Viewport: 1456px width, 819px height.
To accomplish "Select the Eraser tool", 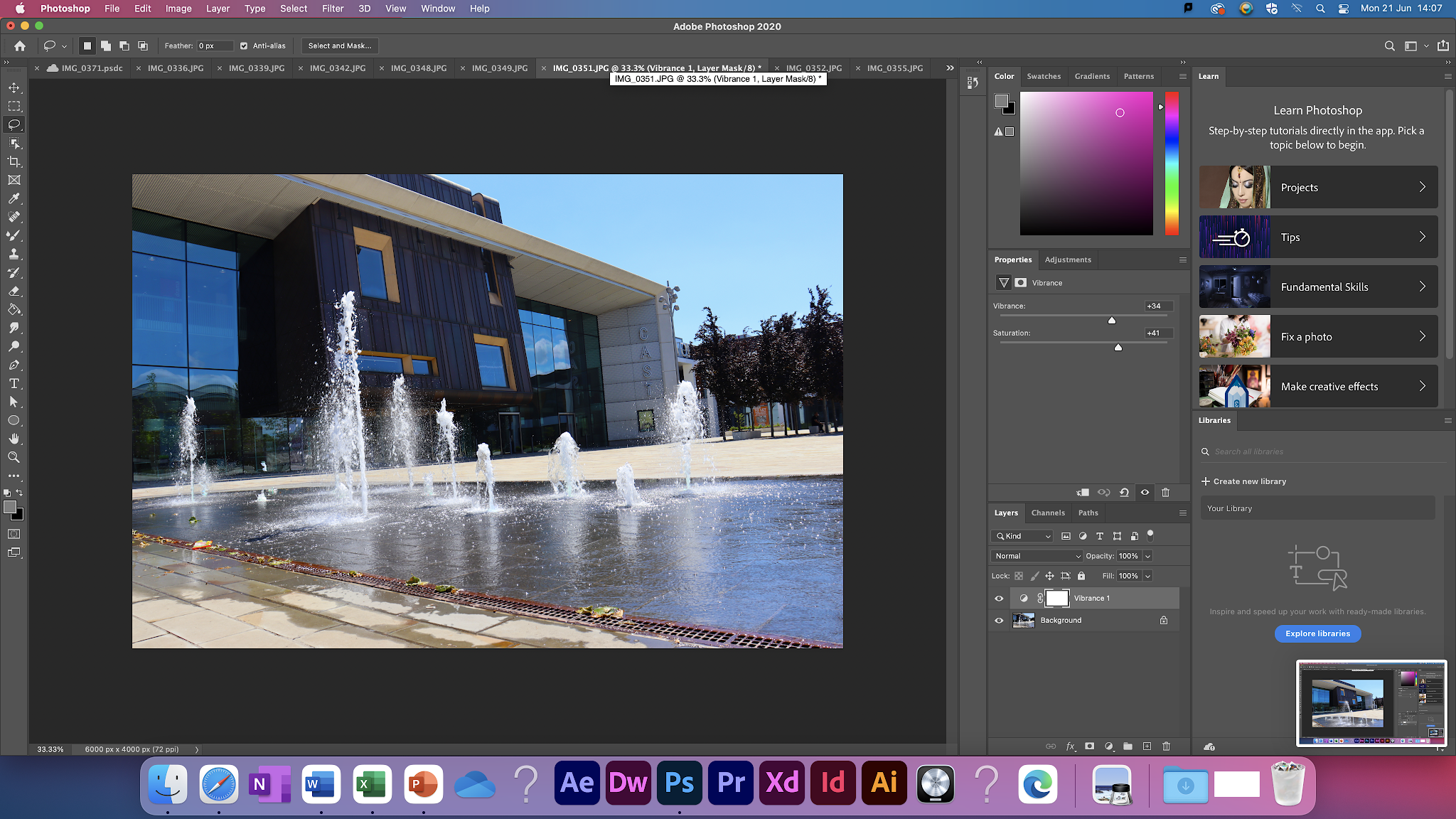I will pos(14,291).
